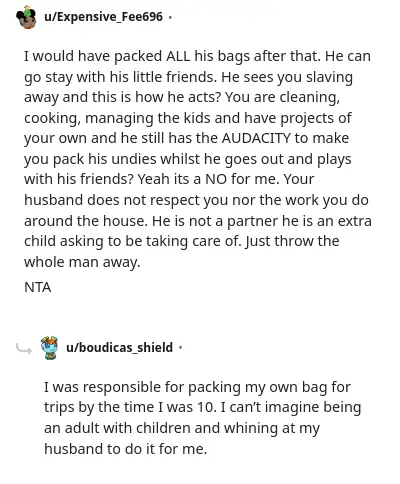
Task: Open the u/boudicas_shield avatar image
Action: 49,348
